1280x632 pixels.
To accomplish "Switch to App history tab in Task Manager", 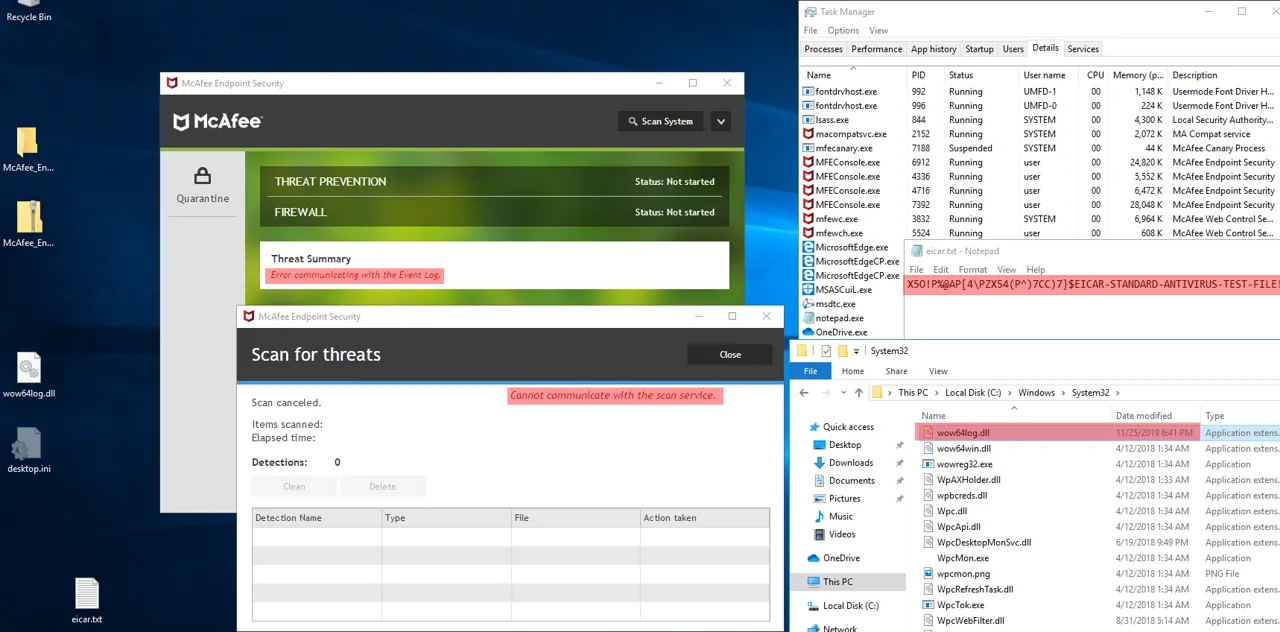I will [x=933, y=49].
